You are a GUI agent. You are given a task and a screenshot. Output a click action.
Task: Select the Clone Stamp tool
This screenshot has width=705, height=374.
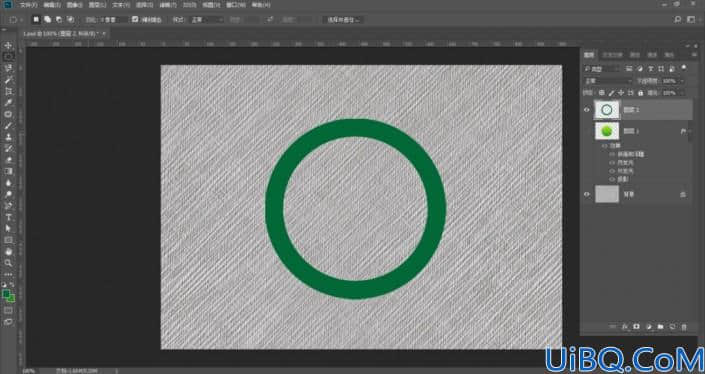point(8,137)
